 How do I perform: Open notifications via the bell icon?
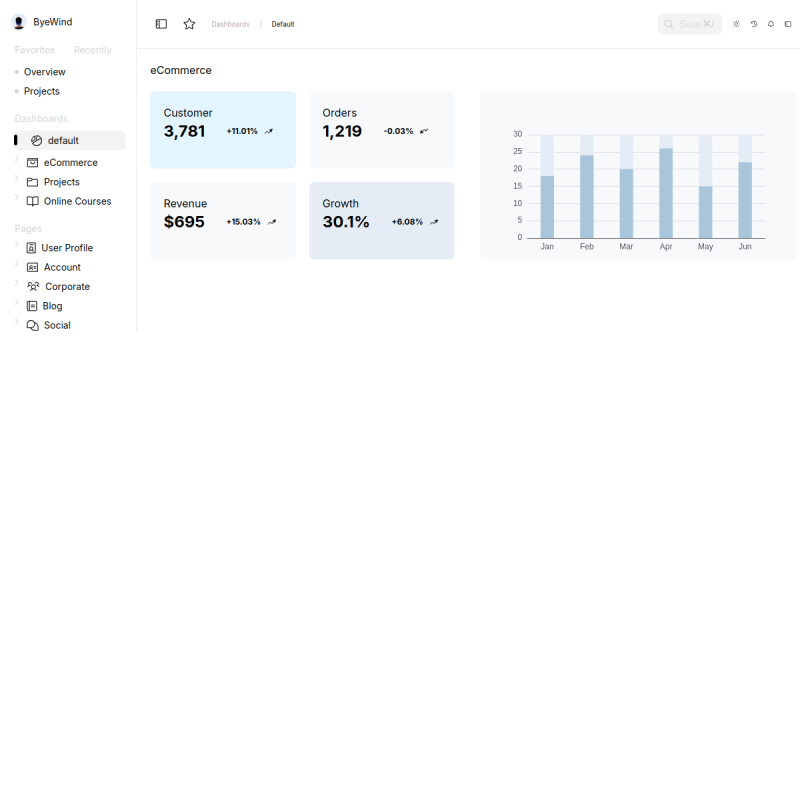(770, 23)
